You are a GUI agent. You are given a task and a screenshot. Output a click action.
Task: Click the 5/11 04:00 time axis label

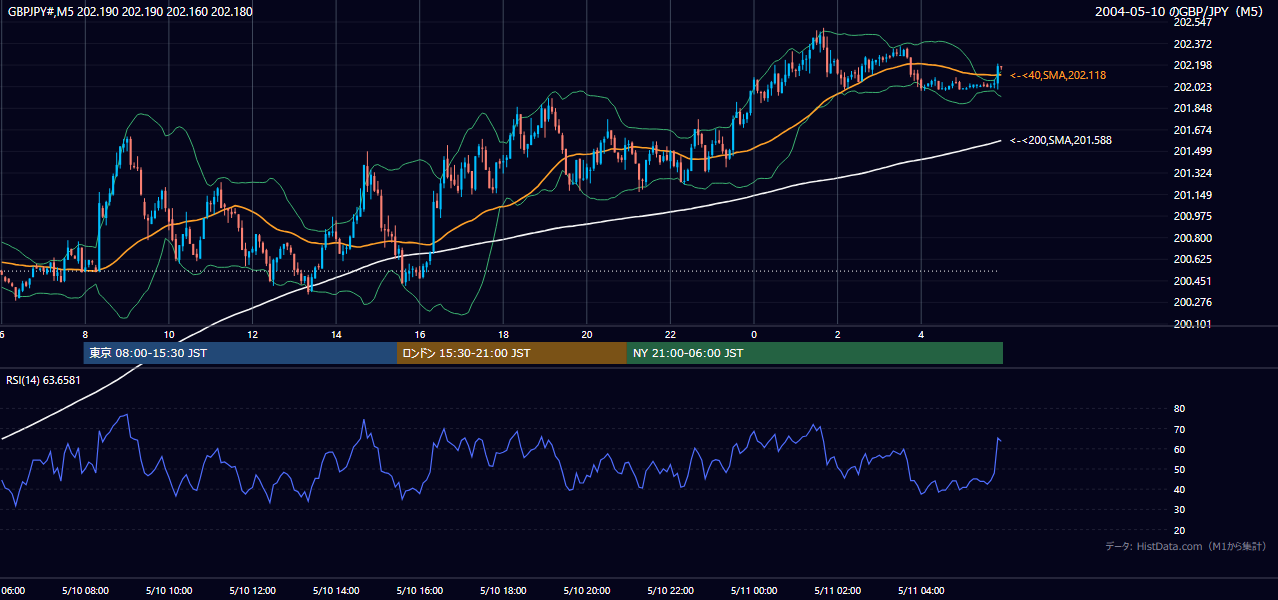coord(921,591)
